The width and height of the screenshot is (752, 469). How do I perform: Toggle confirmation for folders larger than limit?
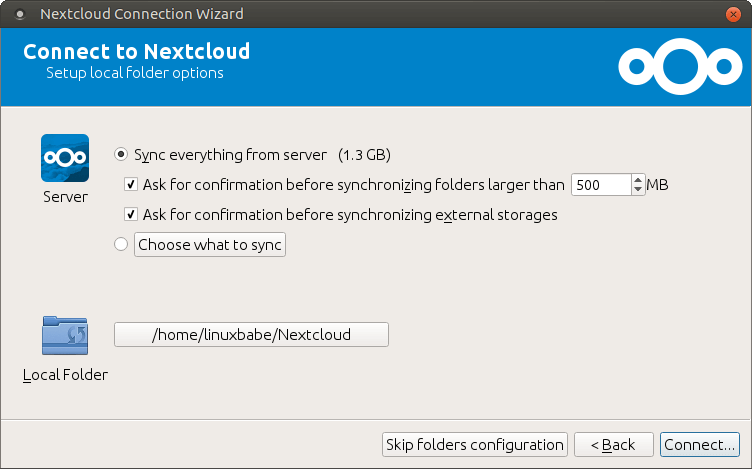tap(131, 184)
